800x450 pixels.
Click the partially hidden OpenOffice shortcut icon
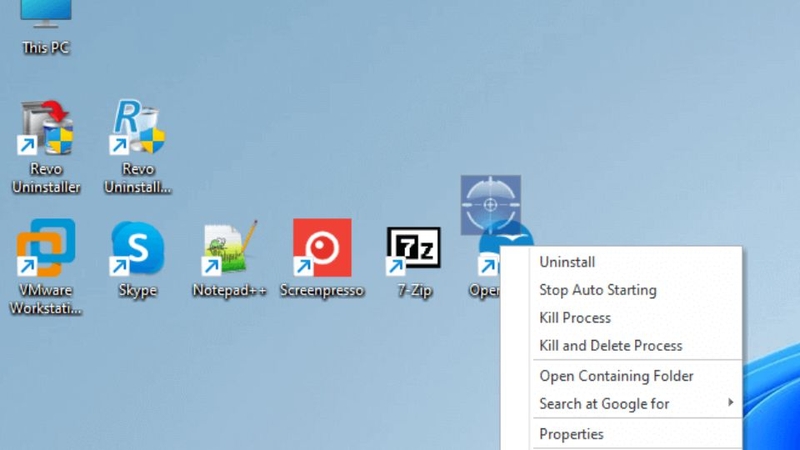click(489, 258)
